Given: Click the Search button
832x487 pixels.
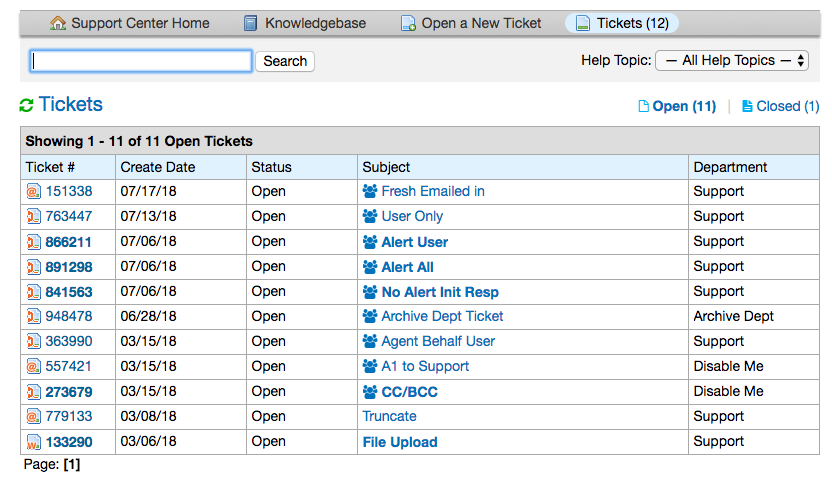Looking at the screenshot, I should [x=285, y=61].
